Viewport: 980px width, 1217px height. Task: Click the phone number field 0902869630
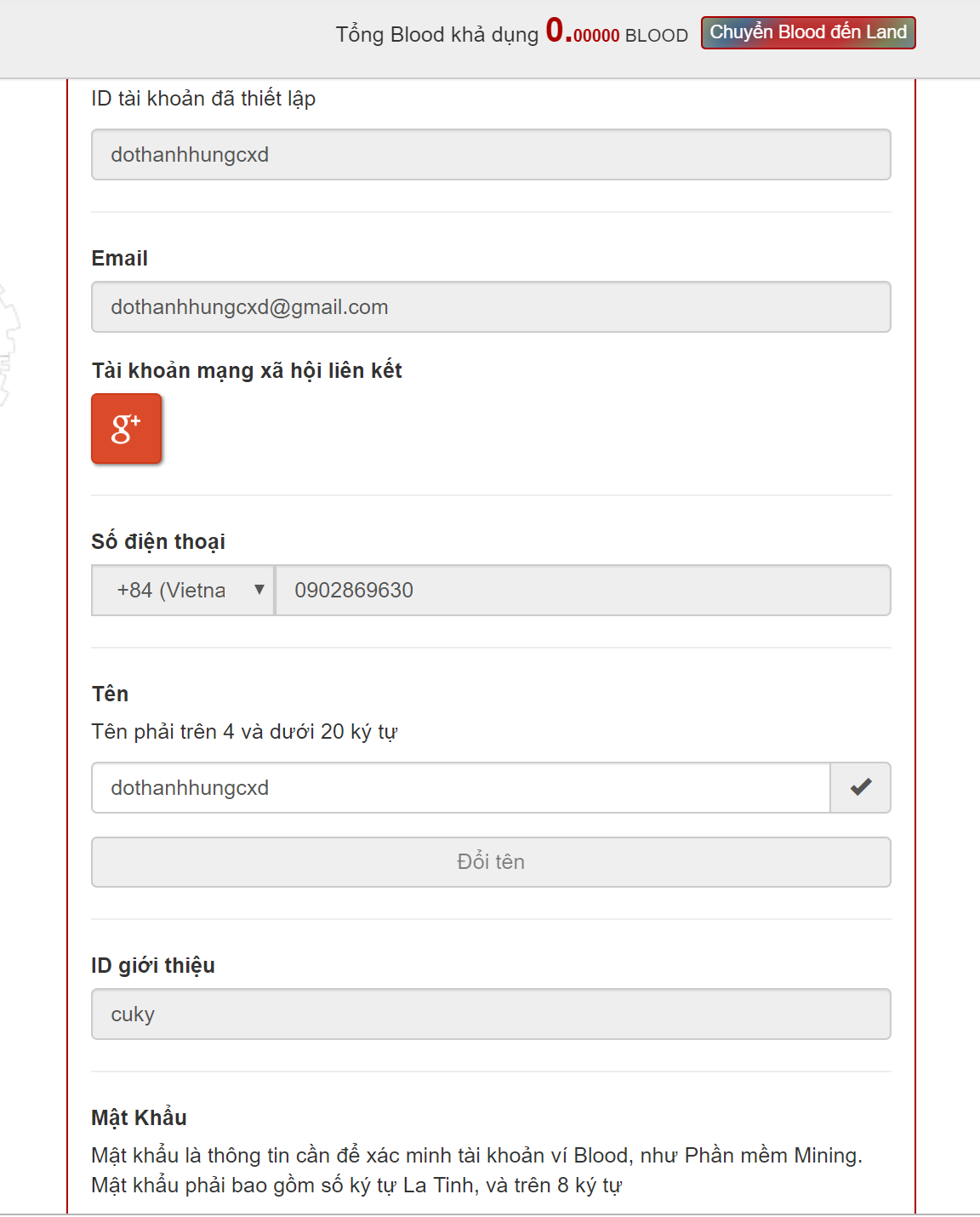tap(583, 590)
